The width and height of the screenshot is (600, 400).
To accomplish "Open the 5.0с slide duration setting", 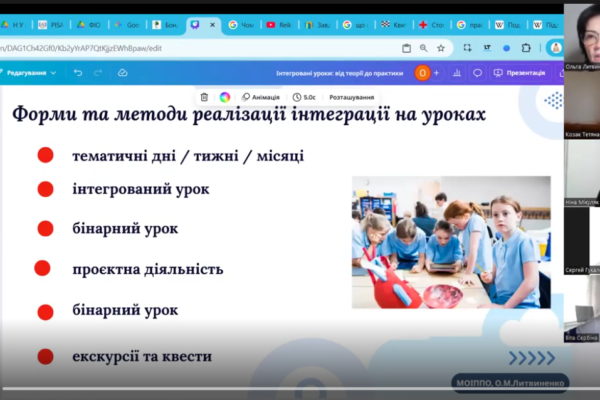I will click(303, 97).
